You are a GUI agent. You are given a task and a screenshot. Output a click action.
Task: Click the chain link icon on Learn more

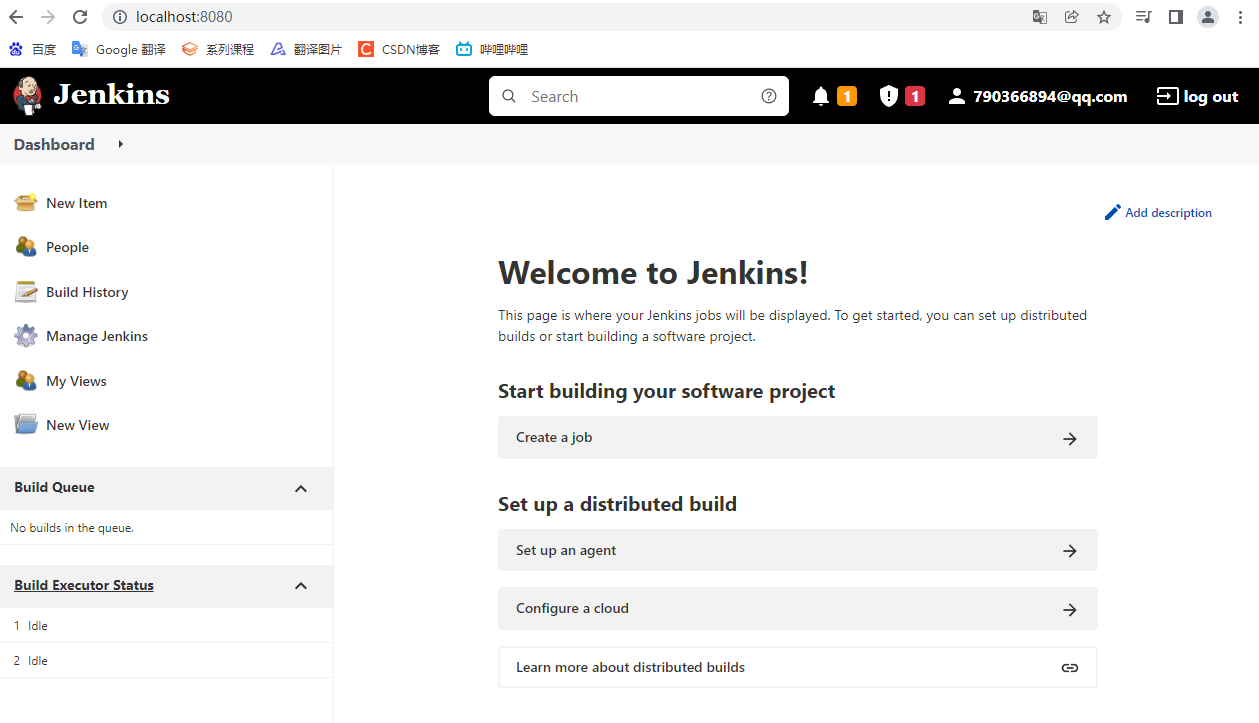click(x=1070, y=668)
